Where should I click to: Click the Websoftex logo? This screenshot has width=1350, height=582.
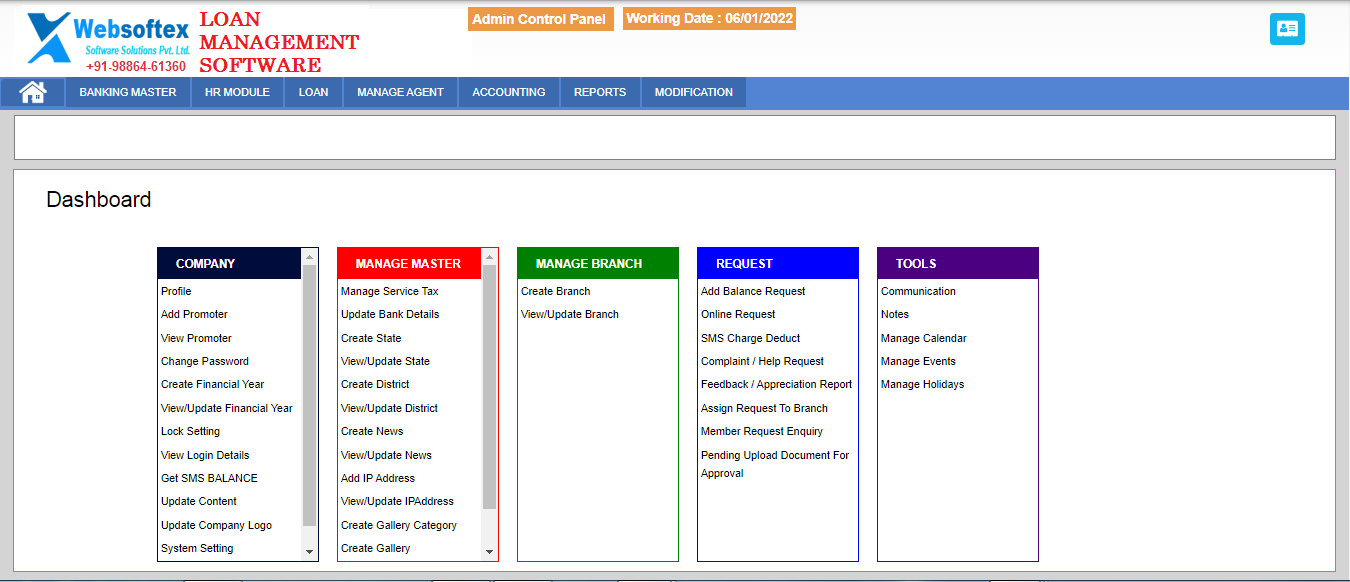(x=108, y=40)
